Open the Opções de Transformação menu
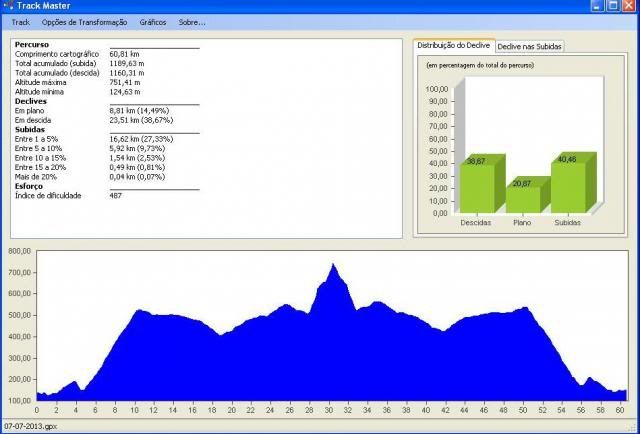640x434 pixels. [84, 22]
